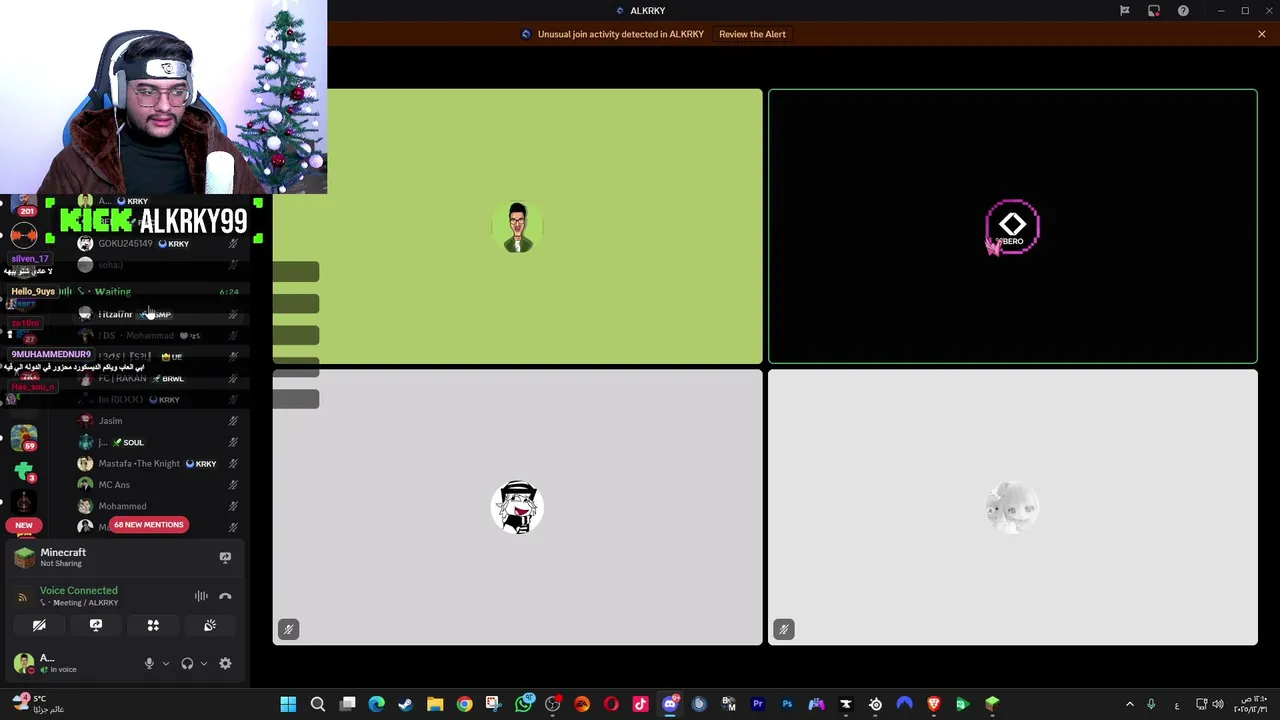Image resolution: width=1280 pixels, height=720 pixels.
Task: Click Review the Alert button
Action: (x=752, y=34)
